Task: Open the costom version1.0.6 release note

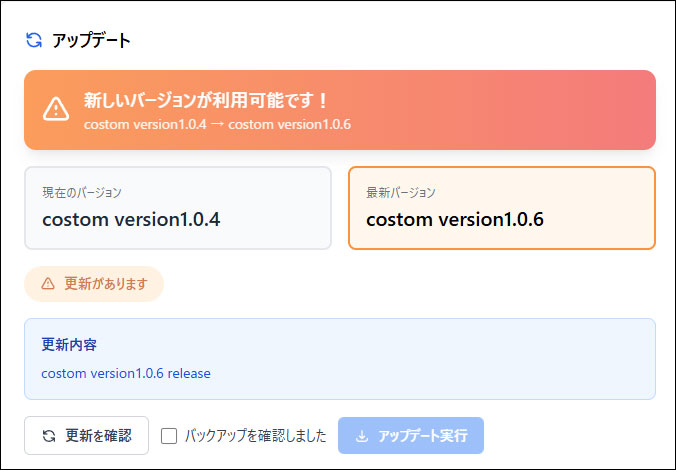Action: [126, 373]
